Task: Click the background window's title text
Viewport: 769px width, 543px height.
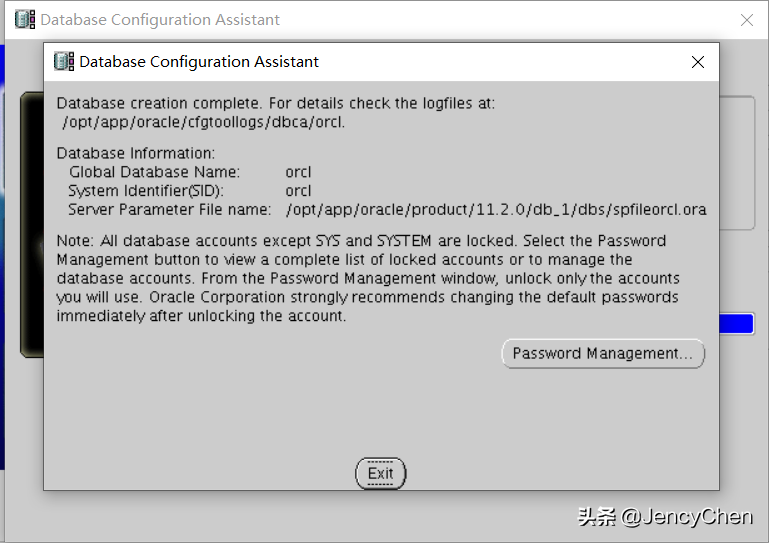Action: [160, 20]
